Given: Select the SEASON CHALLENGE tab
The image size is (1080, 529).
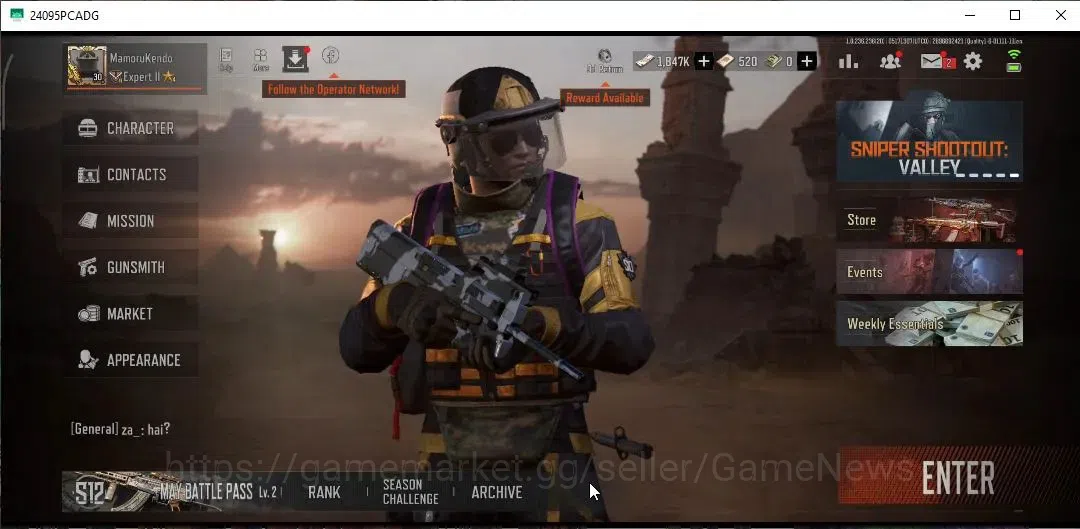Looking at the screenshot, I should [x=411, y=492].
